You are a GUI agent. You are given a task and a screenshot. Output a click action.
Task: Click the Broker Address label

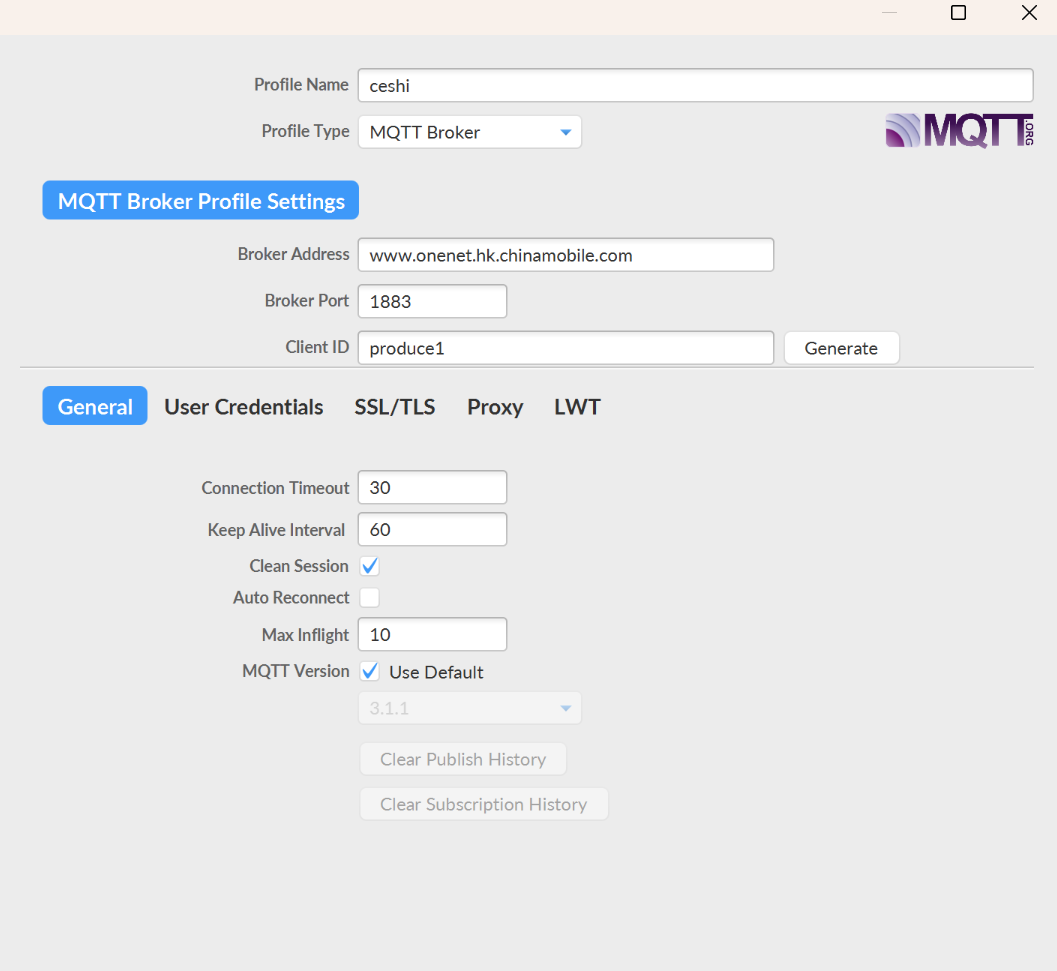click(x=293, y=254)
